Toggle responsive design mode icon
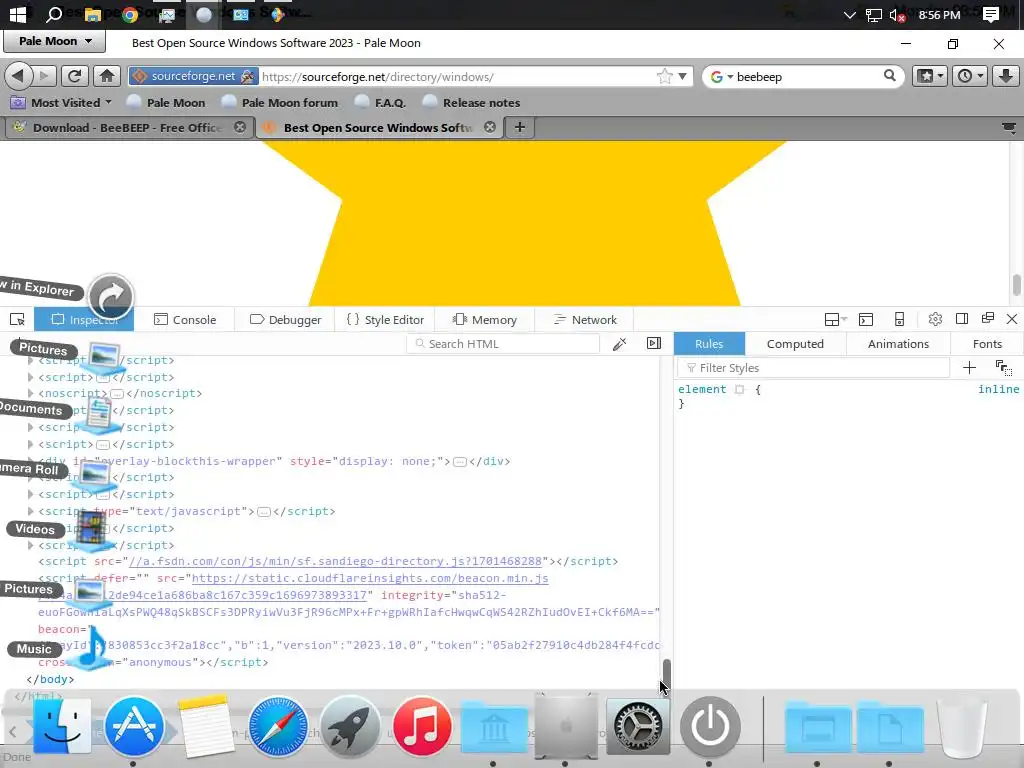 click(899, 319)
